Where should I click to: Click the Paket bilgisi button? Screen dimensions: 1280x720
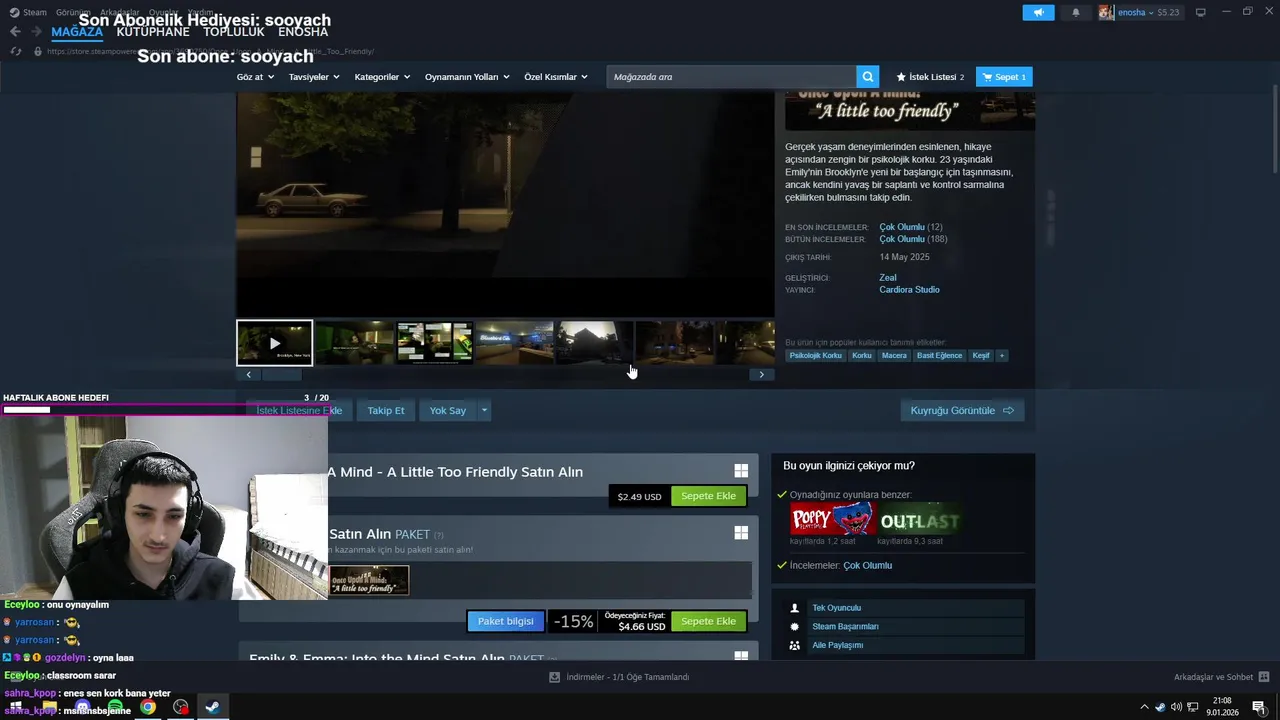pos(505,621)
